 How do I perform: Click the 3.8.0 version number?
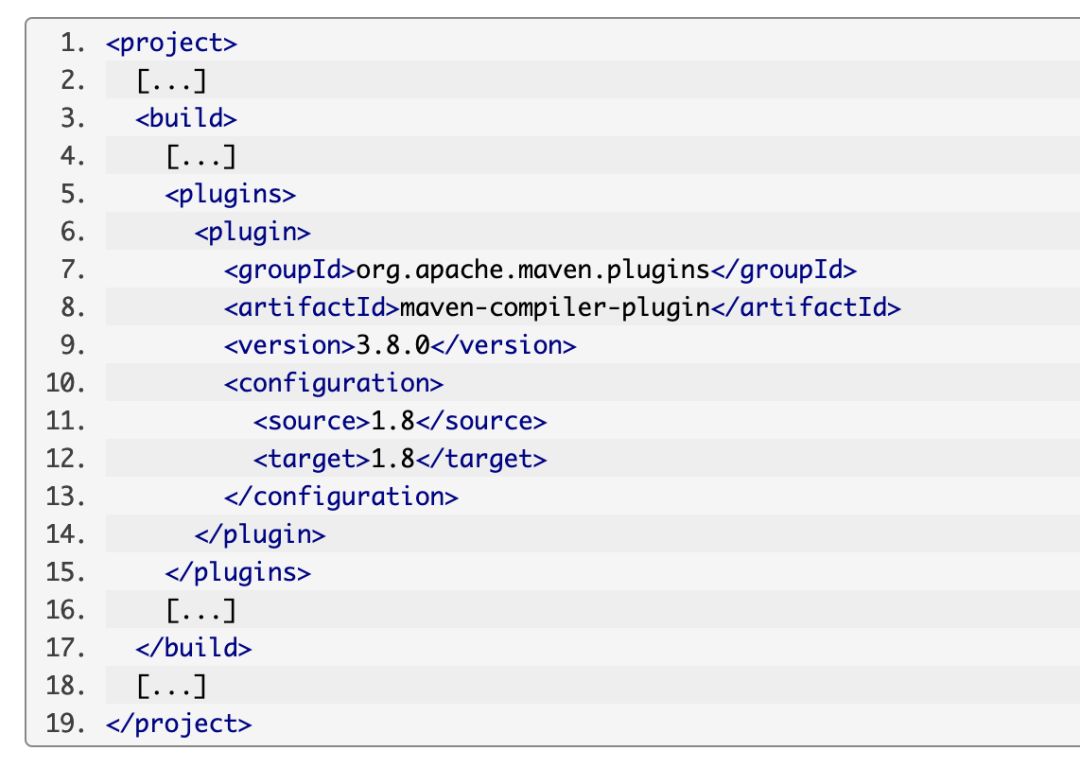click(x=393, y=345)
